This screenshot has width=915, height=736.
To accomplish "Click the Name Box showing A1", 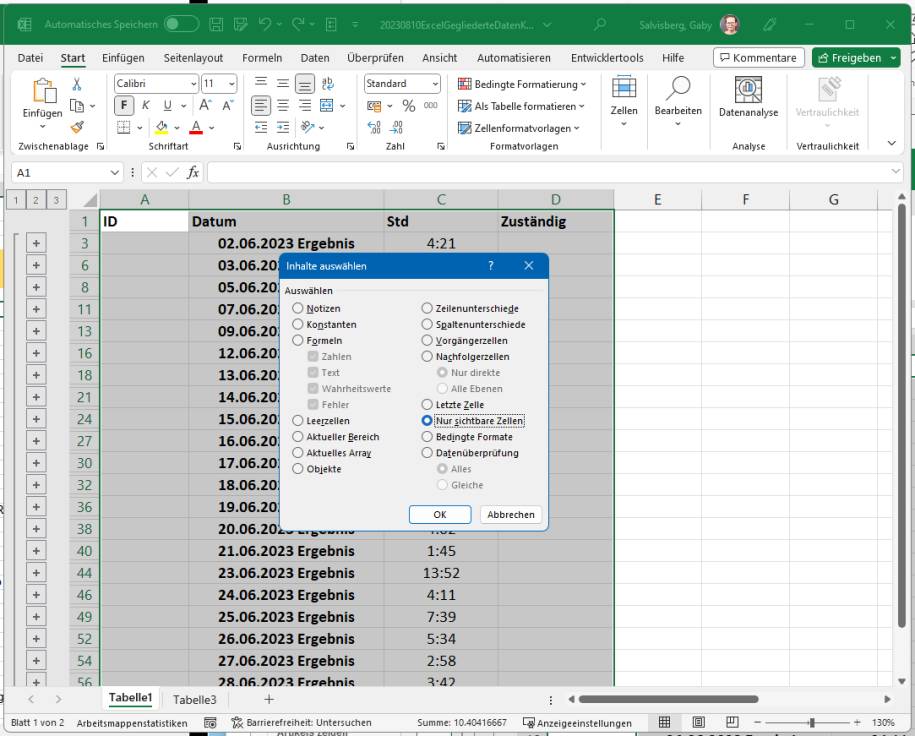I will (50, 172).
